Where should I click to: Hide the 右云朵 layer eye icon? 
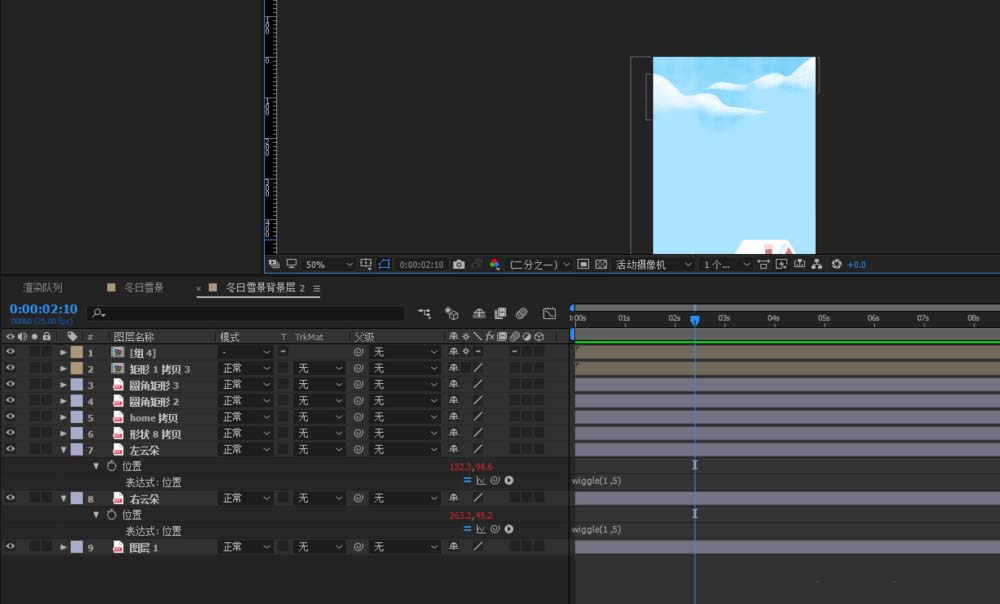10,497
